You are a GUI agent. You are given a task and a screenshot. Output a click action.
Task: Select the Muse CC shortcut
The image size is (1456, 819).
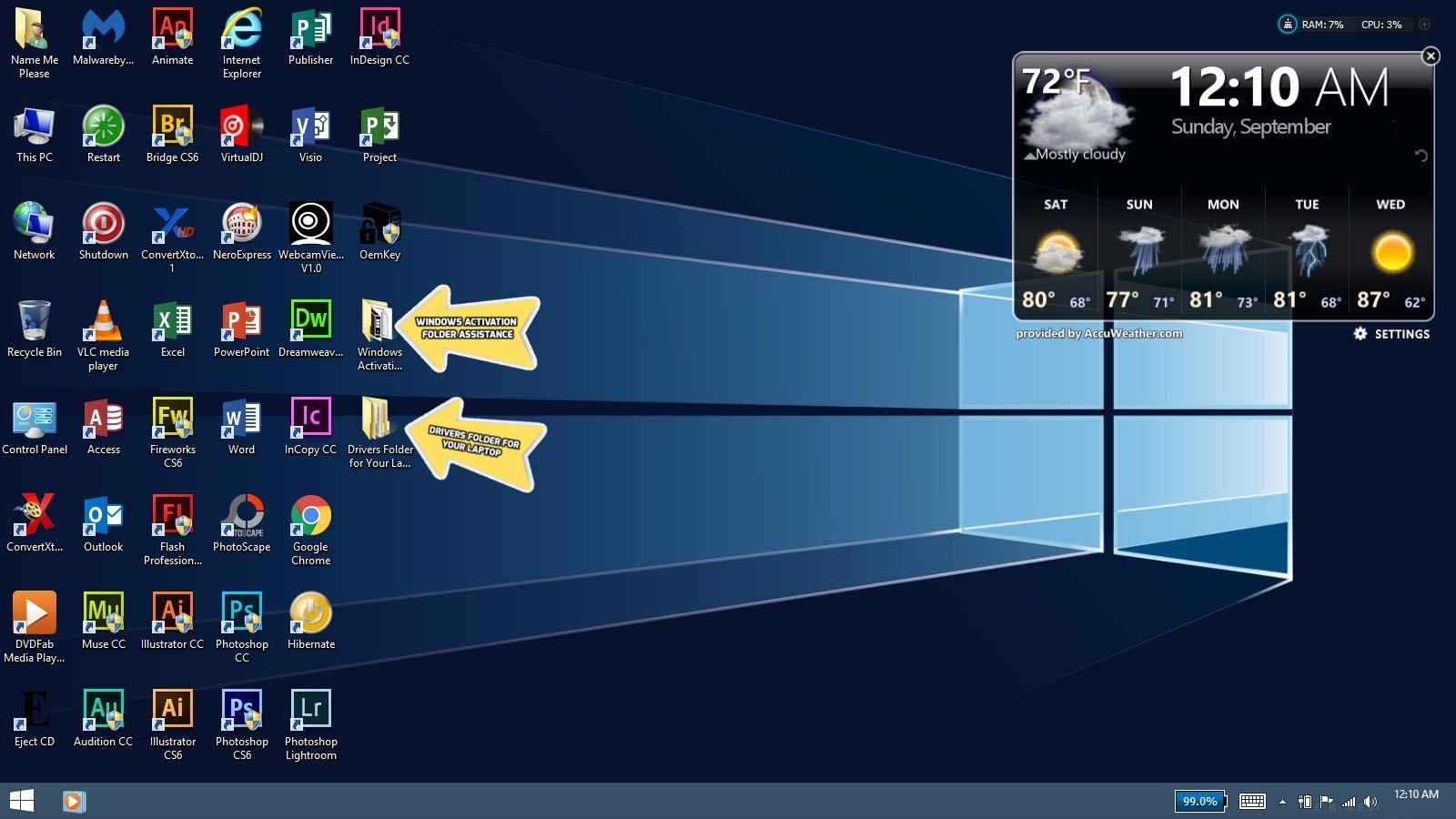[103, 622]
